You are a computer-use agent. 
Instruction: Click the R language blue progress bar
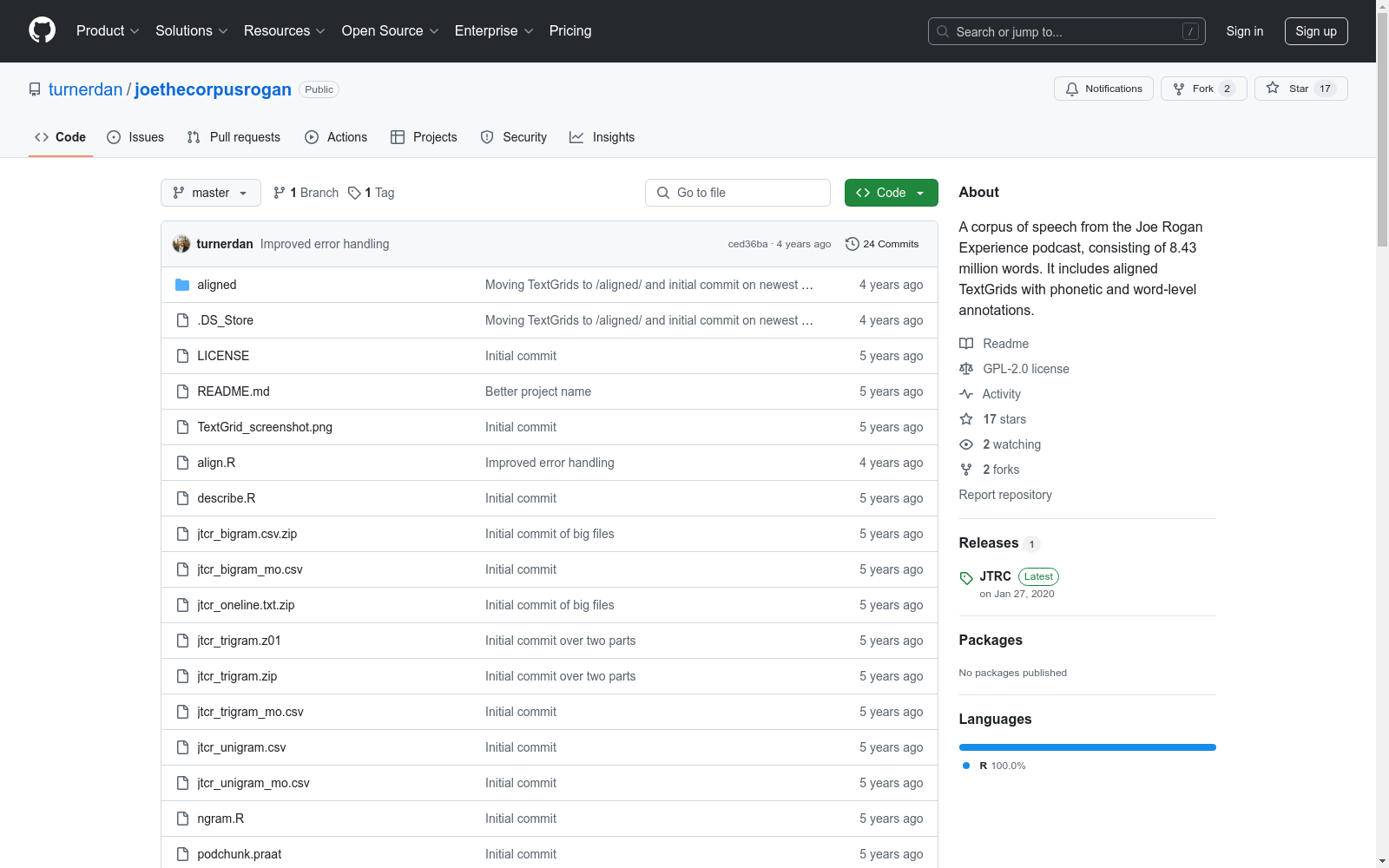(1088, 747)
